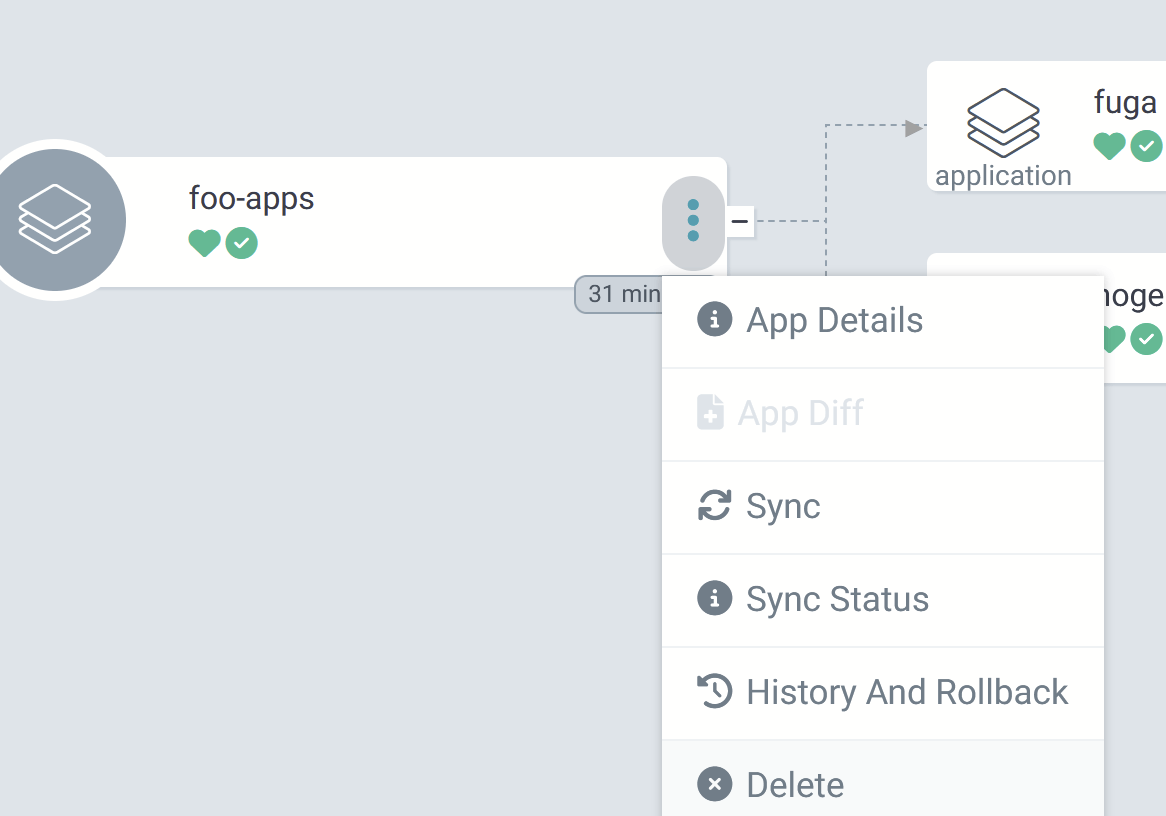This screenshot has width=1166, height=816.
Task: Click the fuga application layers icon
Action: pos(1003,121)
